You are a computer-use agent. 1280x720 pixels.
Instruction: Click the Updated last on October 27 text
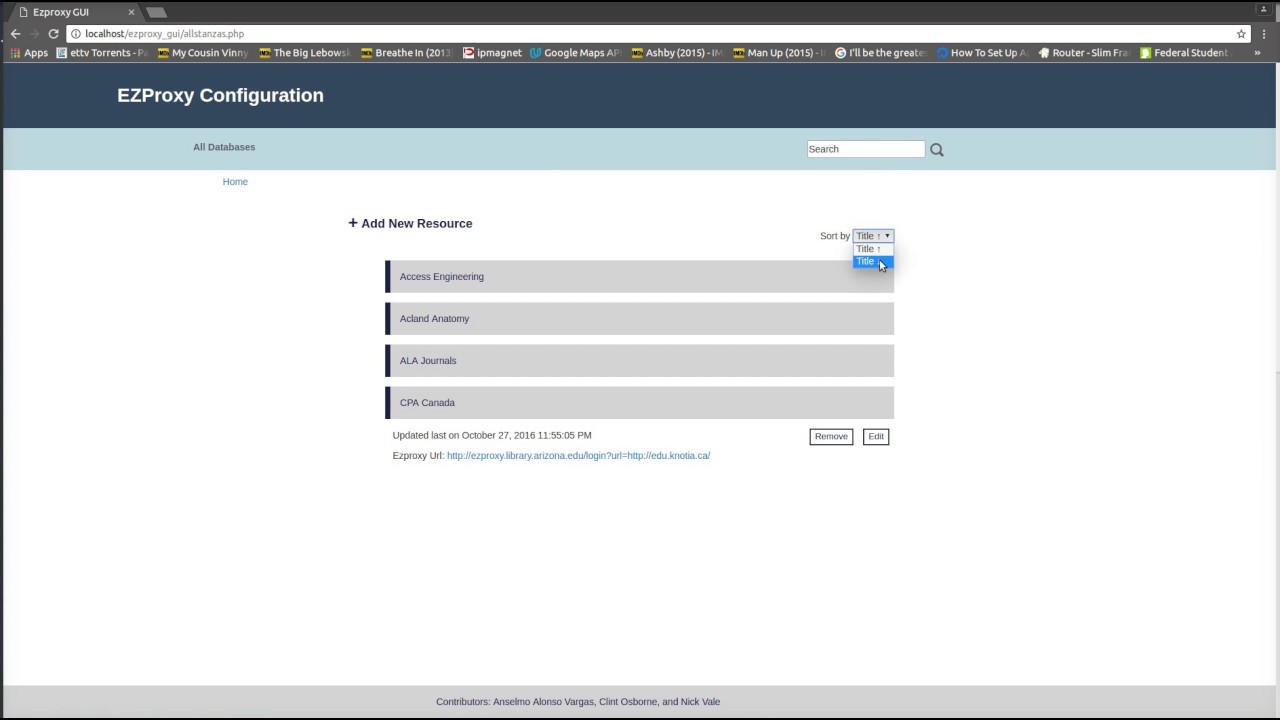tap(492, 436)
